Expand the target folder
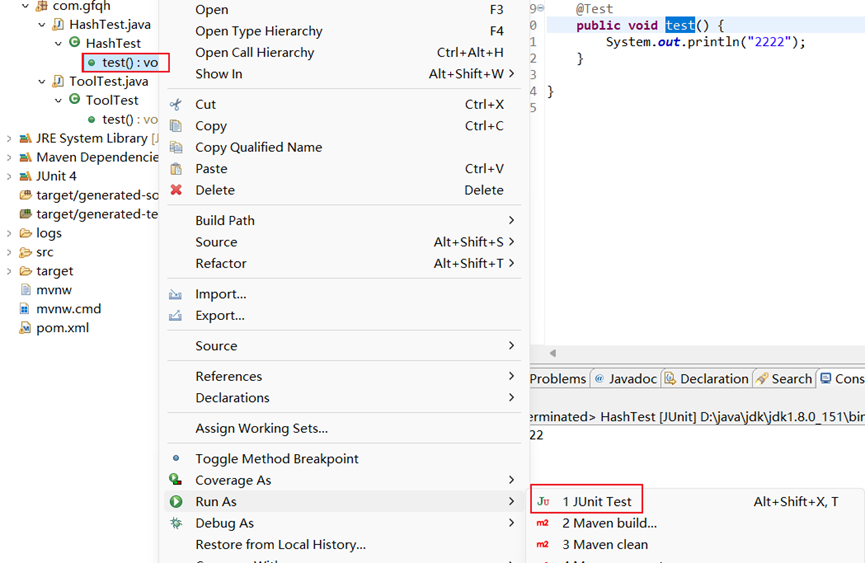This screenshot has width=865, height=563. click(9, 271)
